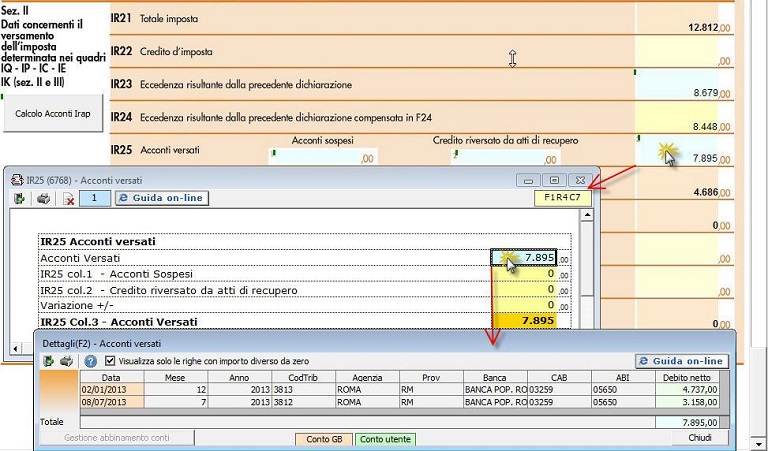The width and height of the screenshot is (768, 451).
Task: Click scroll left arrow in IR25 window
Action: (15, 349)
